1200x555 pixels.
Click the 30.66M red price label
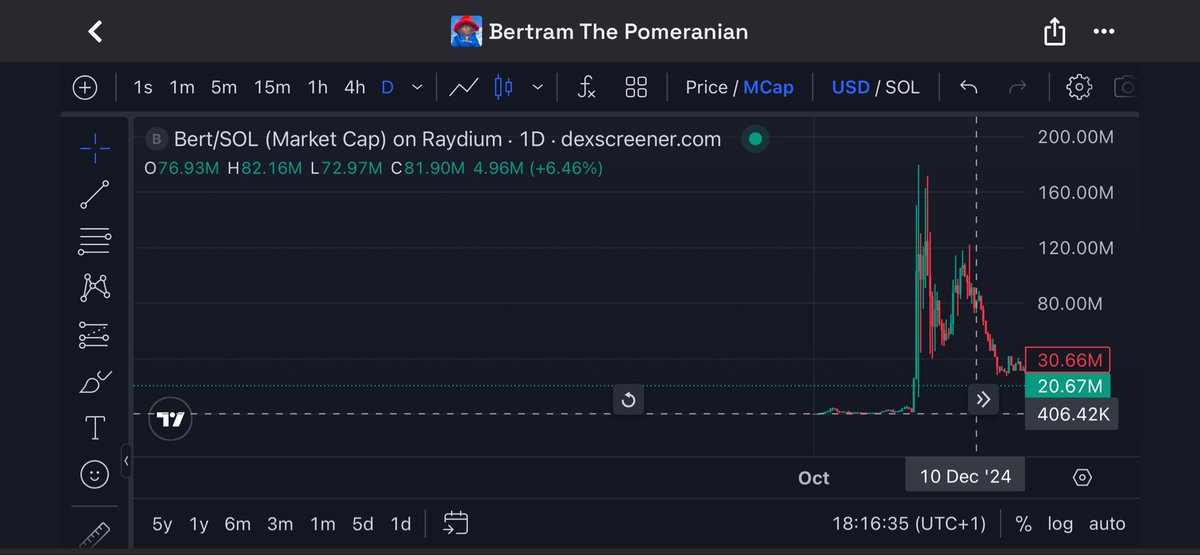tap(1067, 361)
